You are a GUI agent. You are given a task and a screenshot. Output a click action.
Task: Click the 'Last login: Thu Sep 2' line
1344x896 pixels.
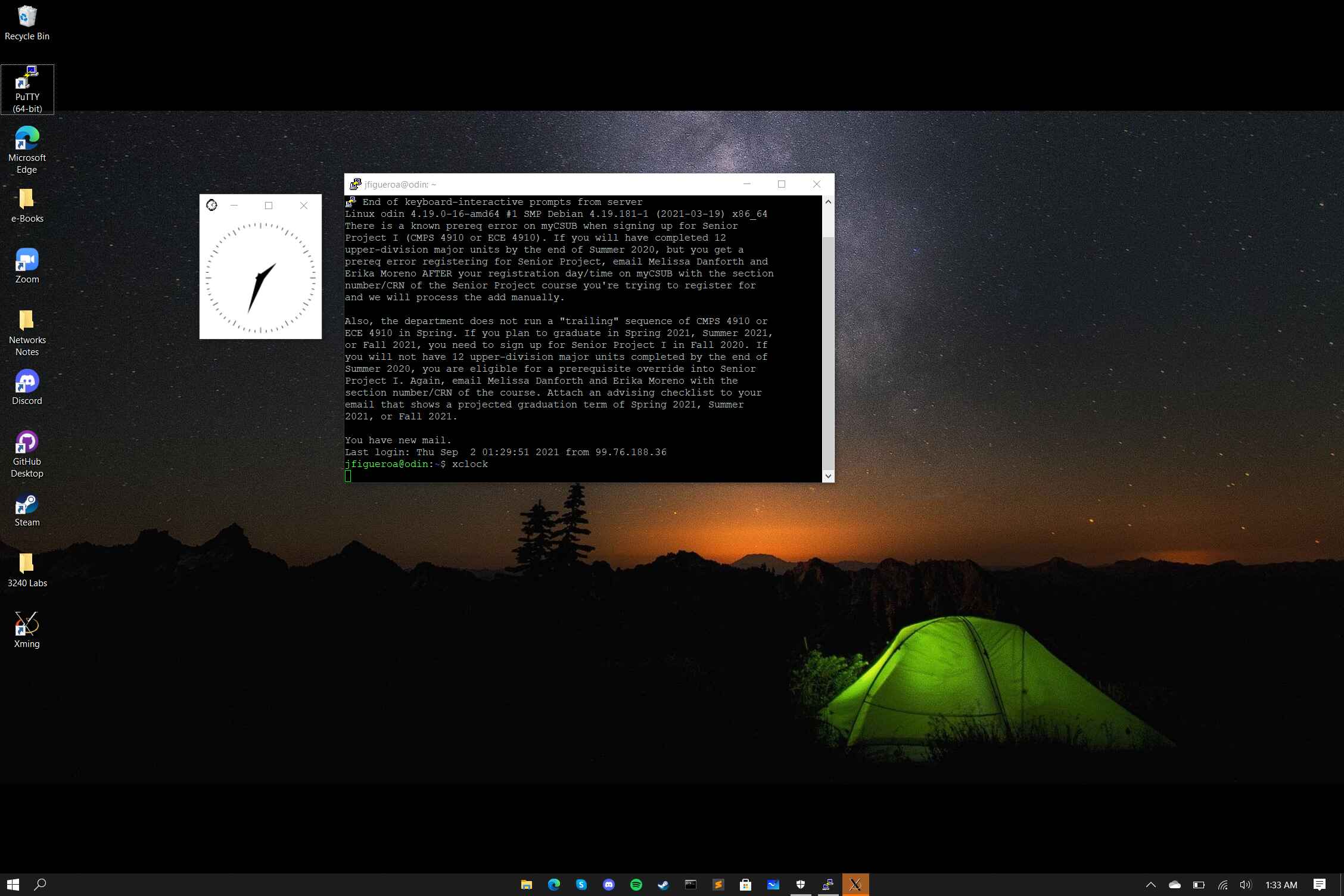506,452
